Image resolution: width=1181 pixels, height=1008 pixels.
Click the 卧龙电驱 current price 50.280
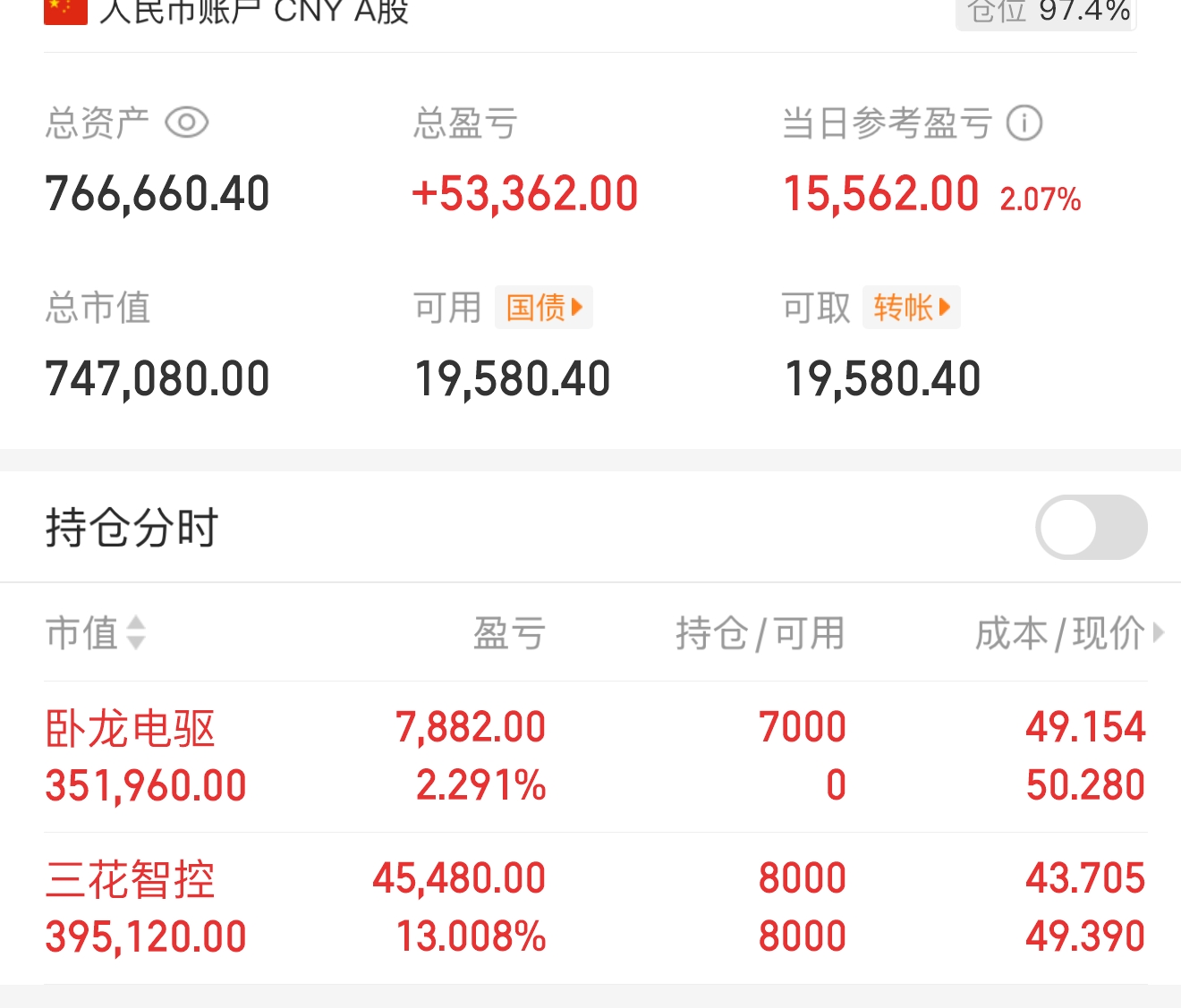click(1084, 785)
